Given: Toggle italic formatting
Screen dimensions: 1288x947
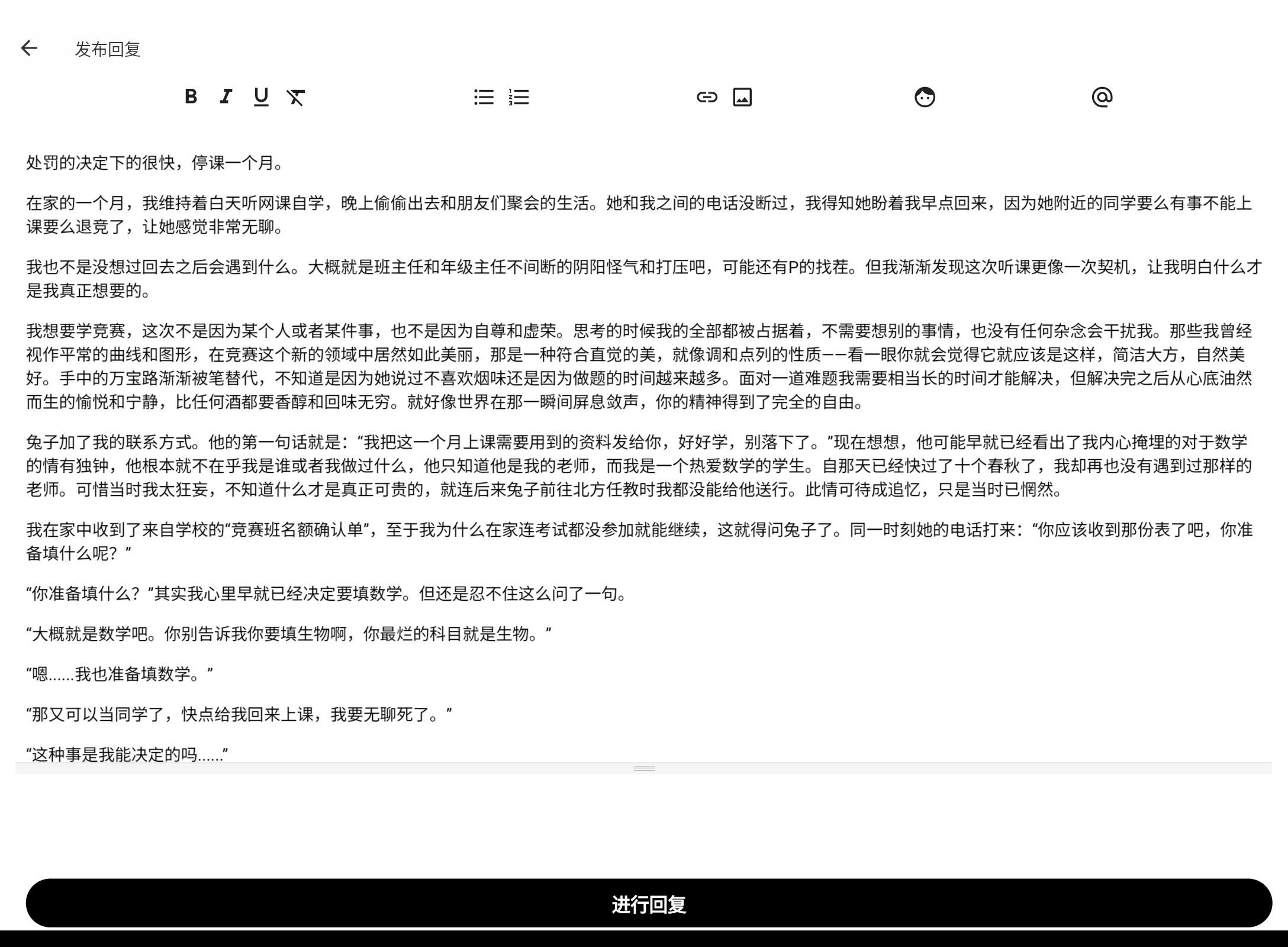Looking at the screenshot, I should [226, 96].
